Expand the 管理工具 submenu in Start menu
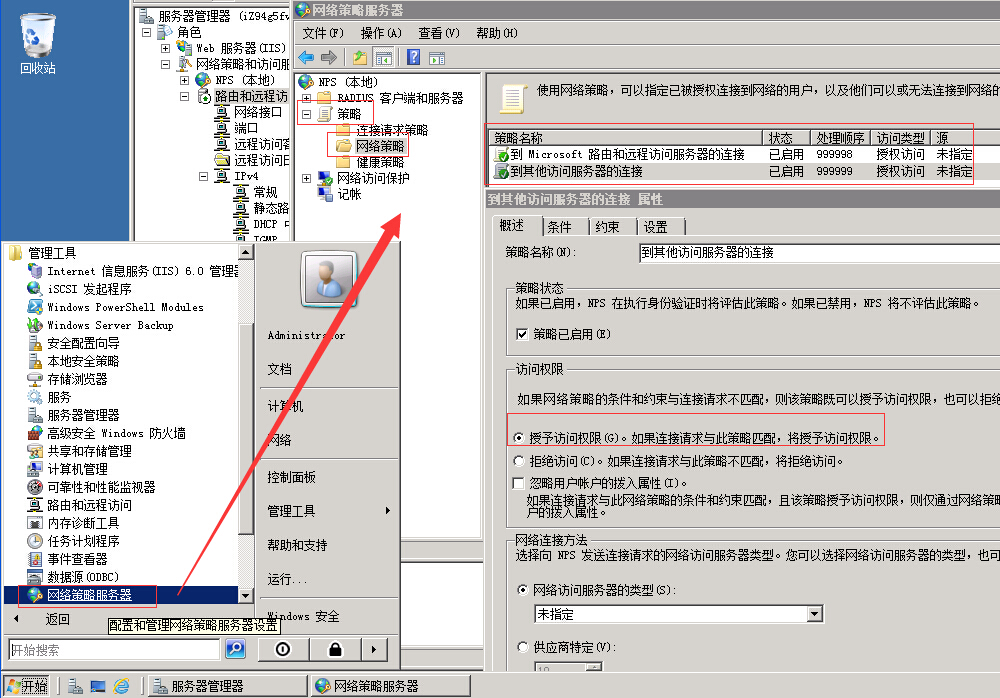Viewport: 1000px width, 698px height. pyautogui.click(x=329, y=510)
